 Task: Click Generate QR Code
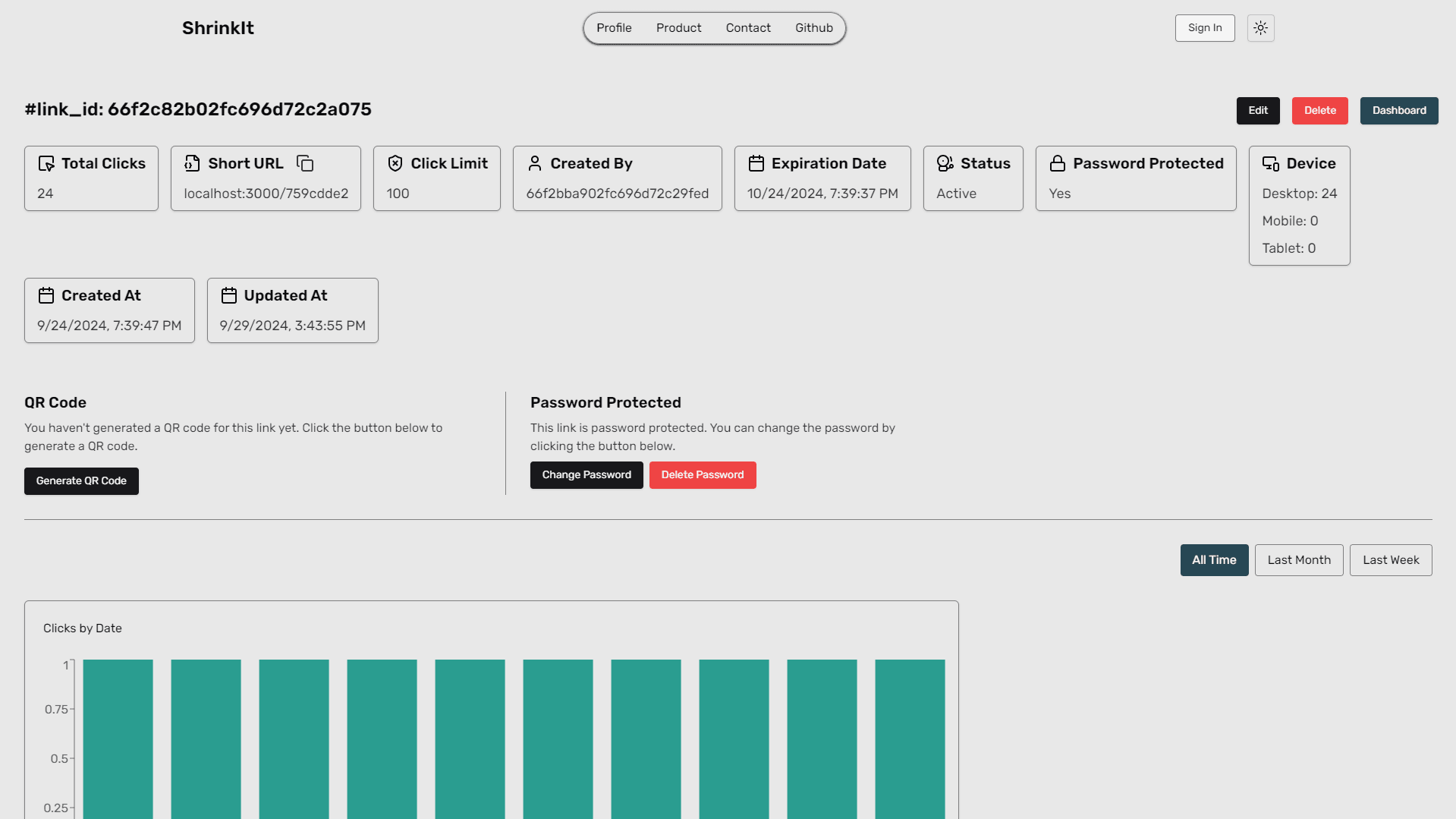(81, 481)
